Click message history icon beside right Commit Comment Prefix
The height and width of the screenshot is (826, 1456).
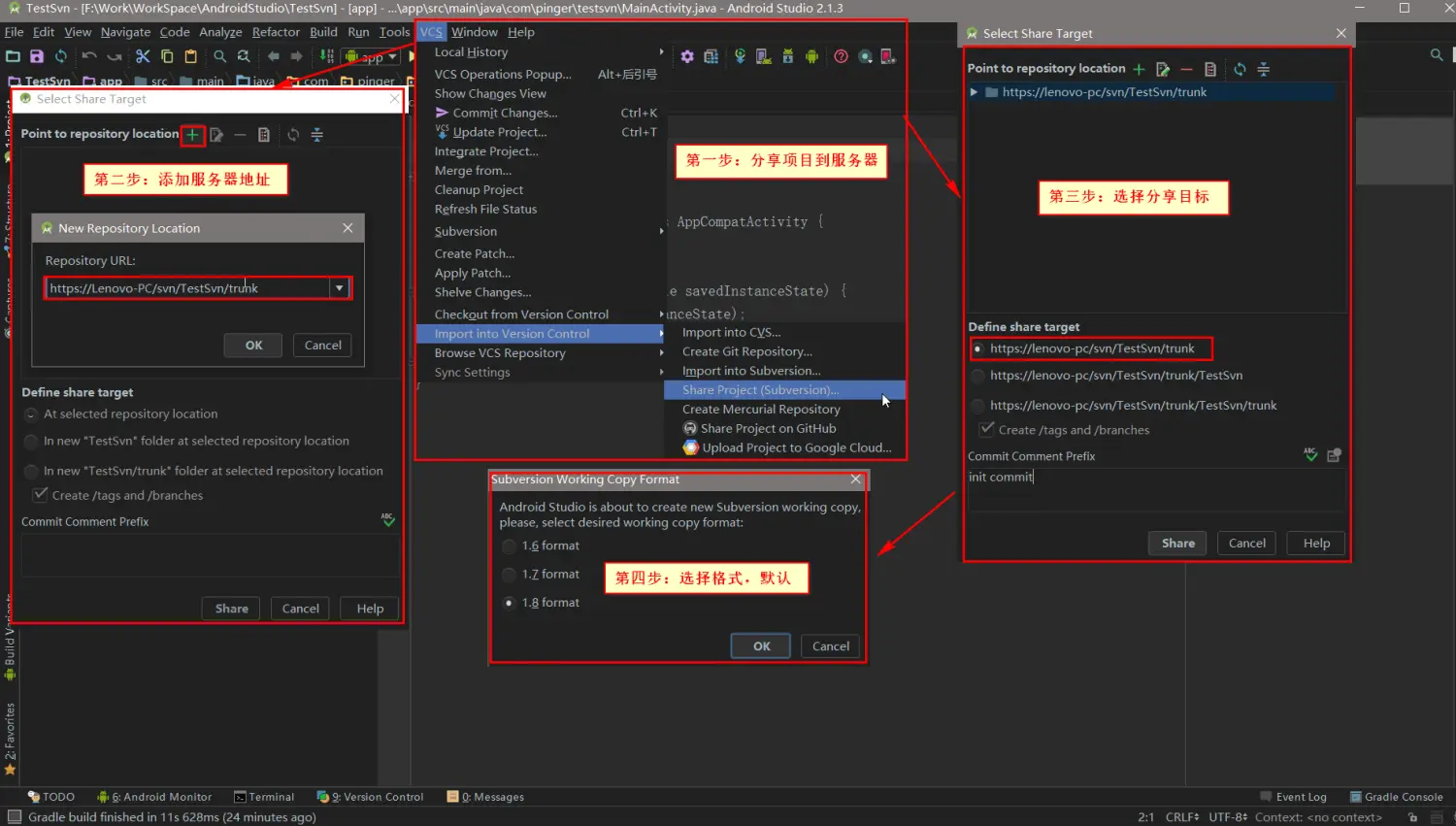[1334, 455]
